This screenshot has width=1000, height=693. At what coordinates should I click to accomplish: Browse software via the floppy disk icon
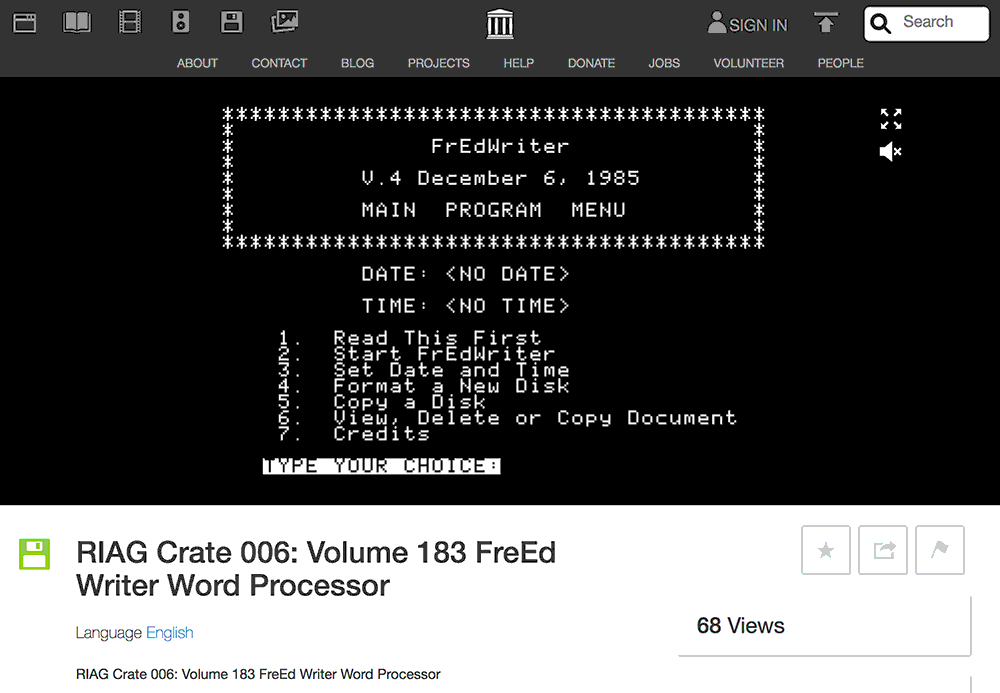coord(231,21)
